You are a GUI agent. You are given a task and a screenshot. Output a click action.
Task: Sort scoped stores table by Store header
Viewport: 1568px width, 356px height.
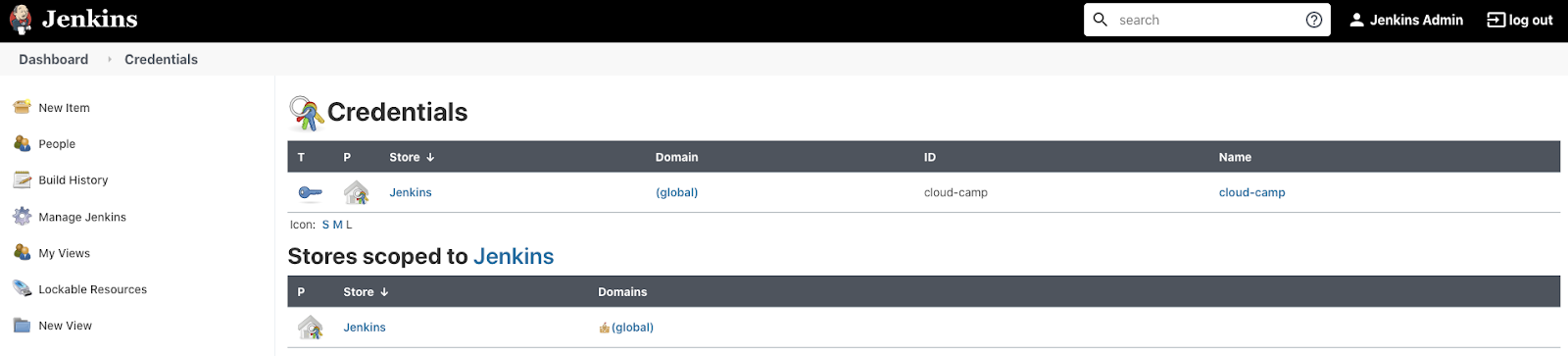point(366,292)
